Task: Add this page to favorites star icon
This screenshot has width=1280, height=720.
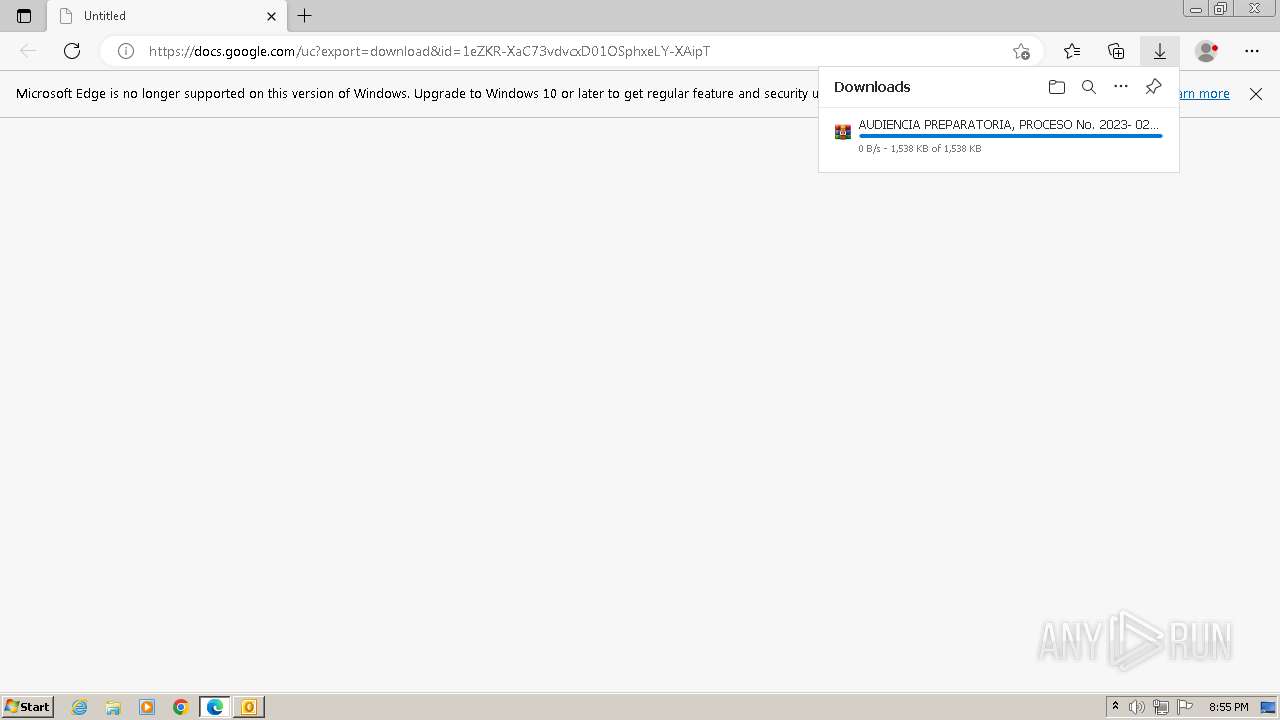Action: tap(1021, 51)
